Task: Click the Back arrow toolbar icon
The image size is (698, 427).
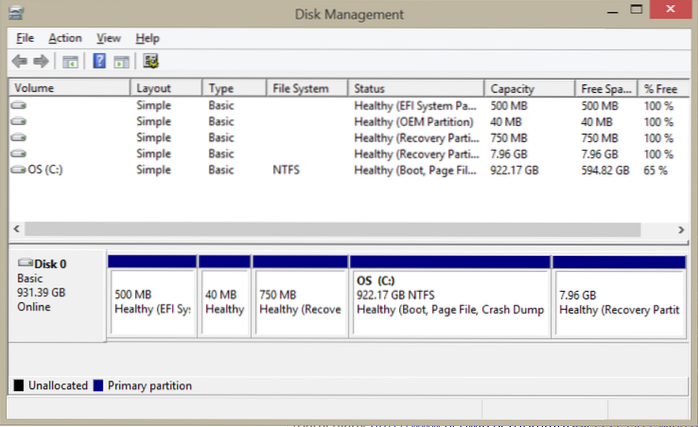Action: coord(19,62)
